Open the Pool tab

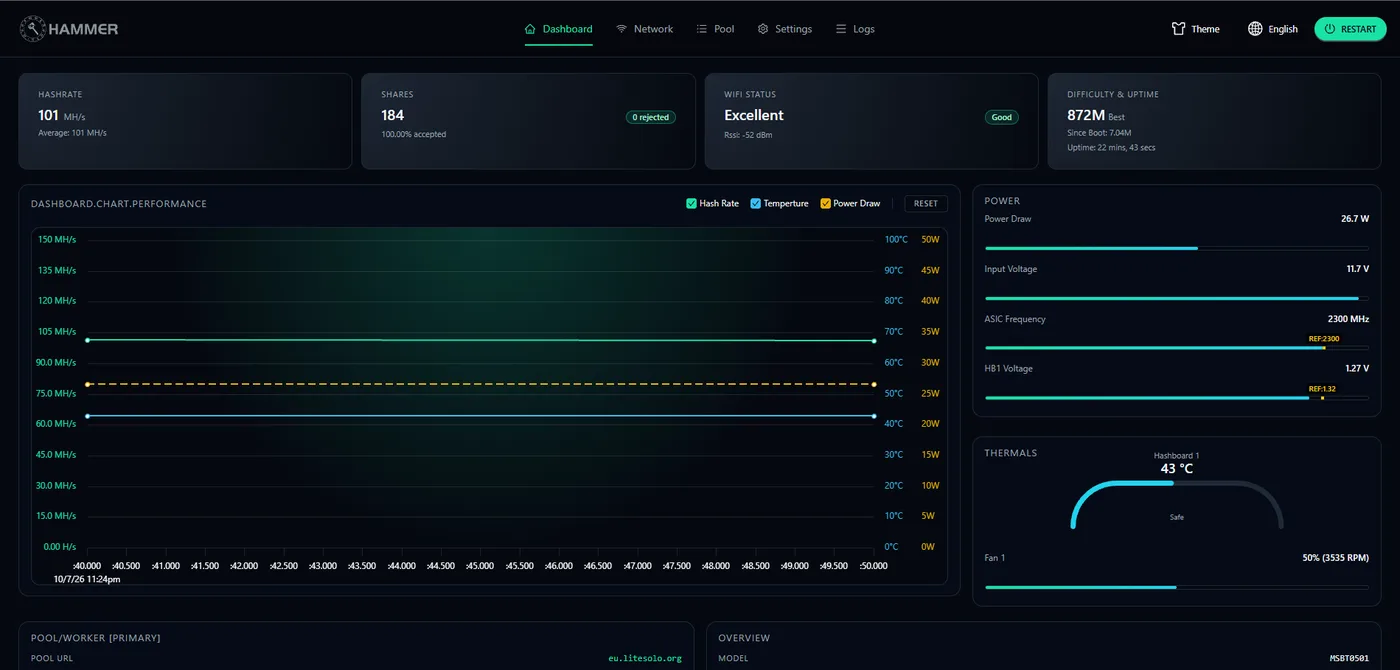click(715, 29)
